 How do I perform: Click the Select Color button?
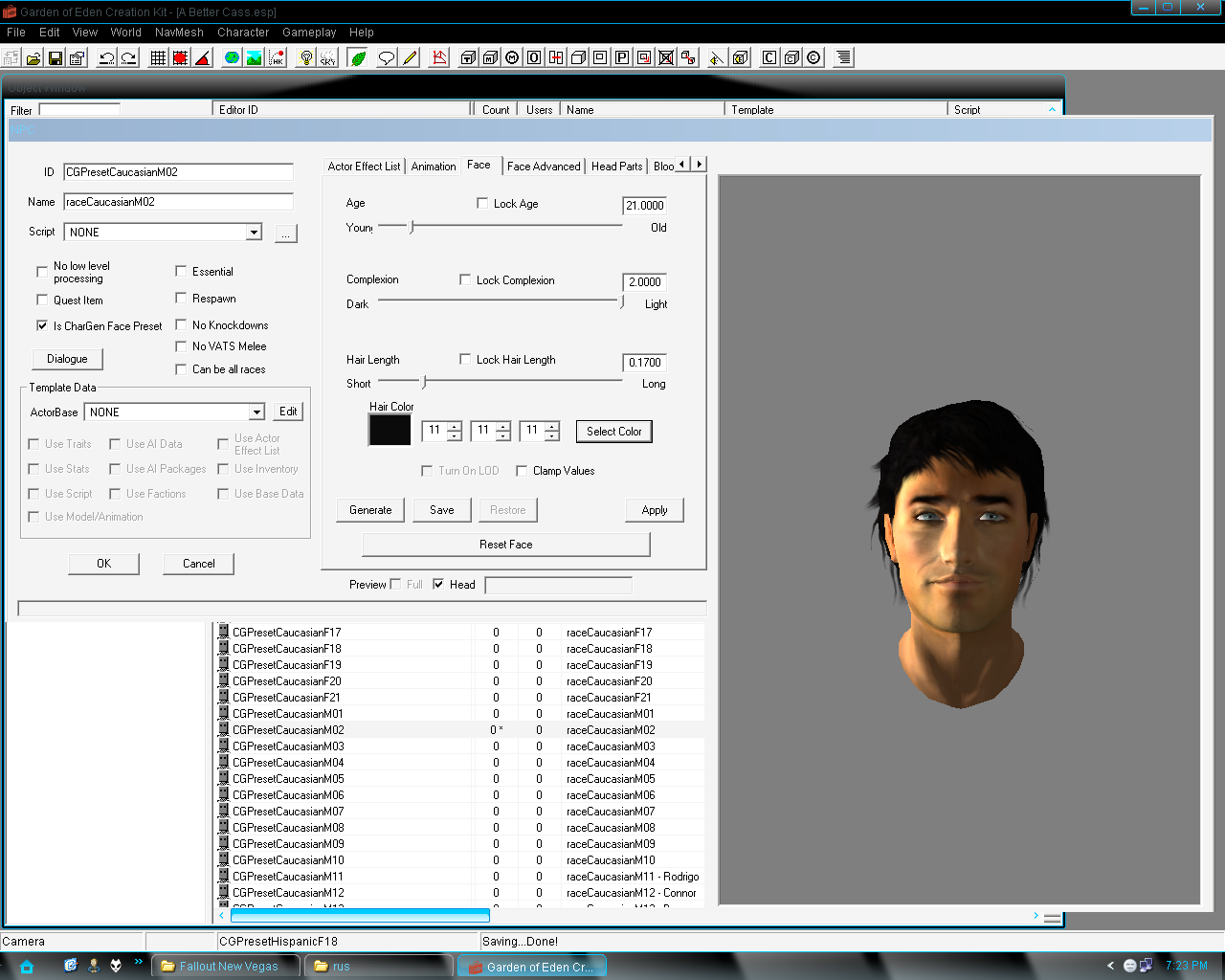[x=614, y=432]
